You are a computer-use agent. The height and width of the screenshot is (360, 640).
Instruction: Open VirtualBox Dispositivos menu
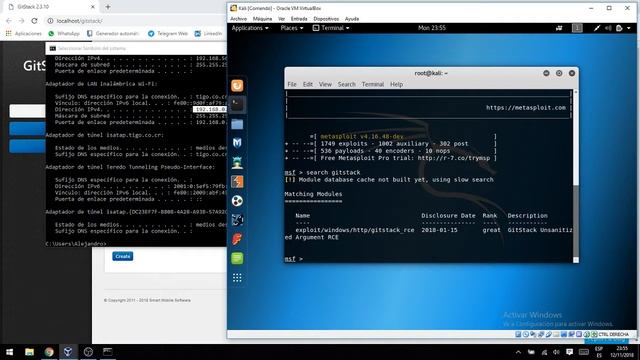(x=326, y=19)
